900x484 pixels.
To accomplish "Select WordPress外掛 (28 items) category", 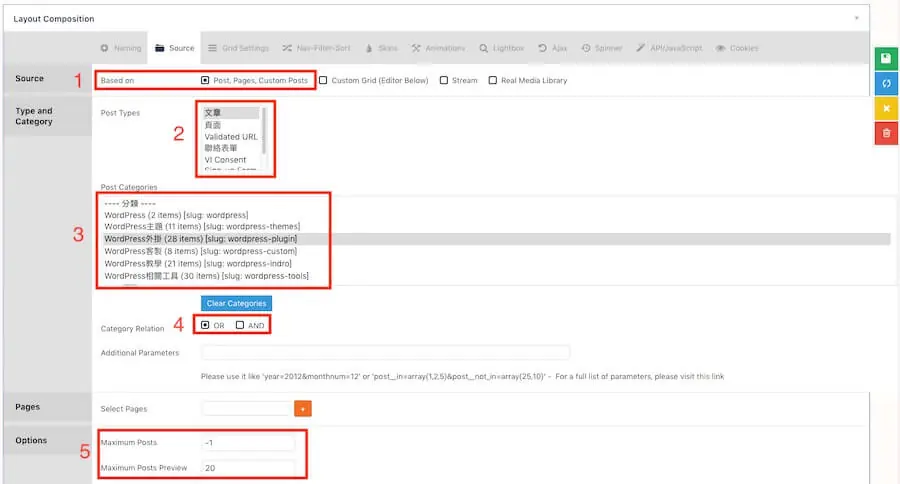I will coord(496,239).
